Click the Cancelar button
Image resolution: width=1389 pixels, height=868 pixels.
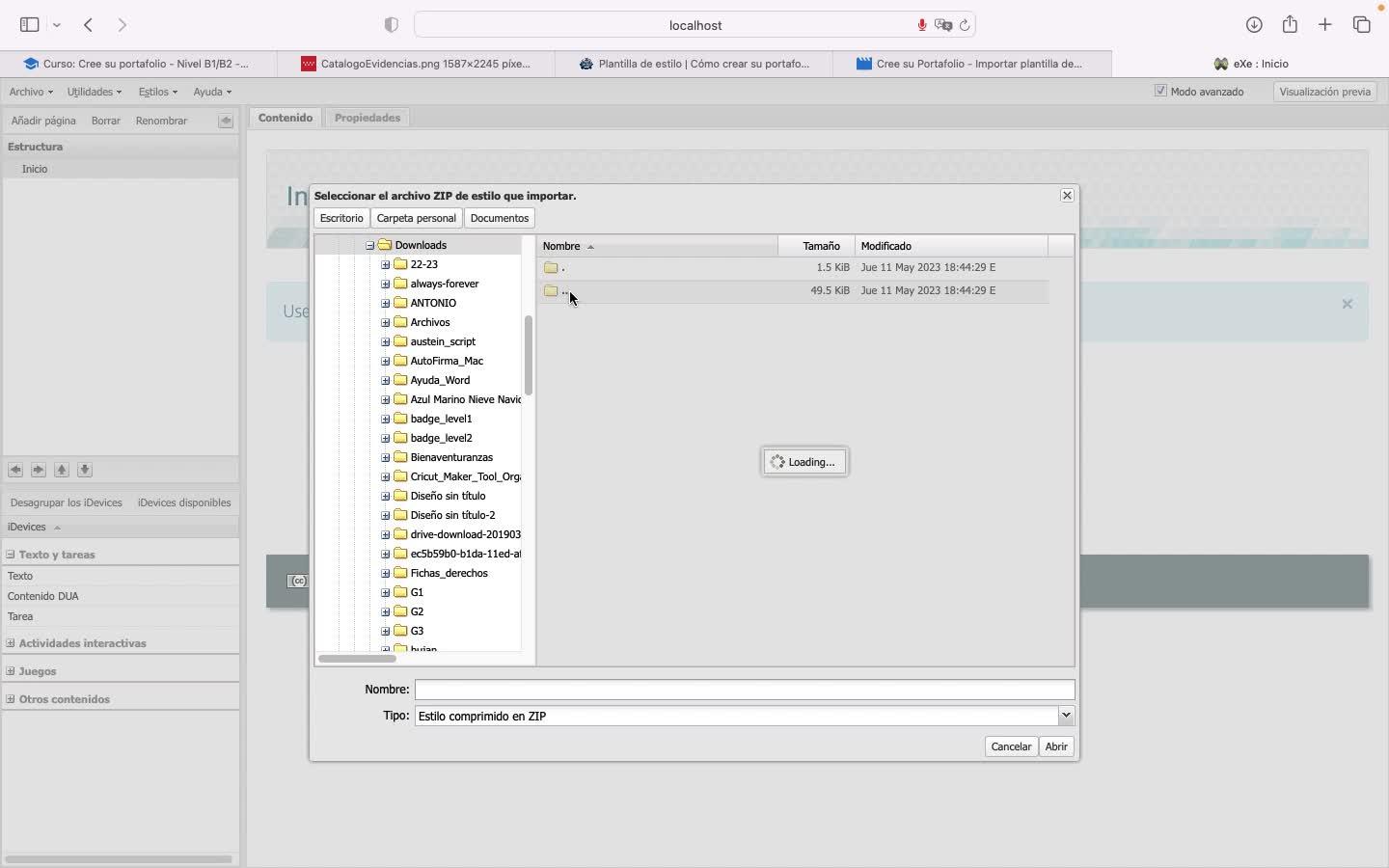point(1011,746)
